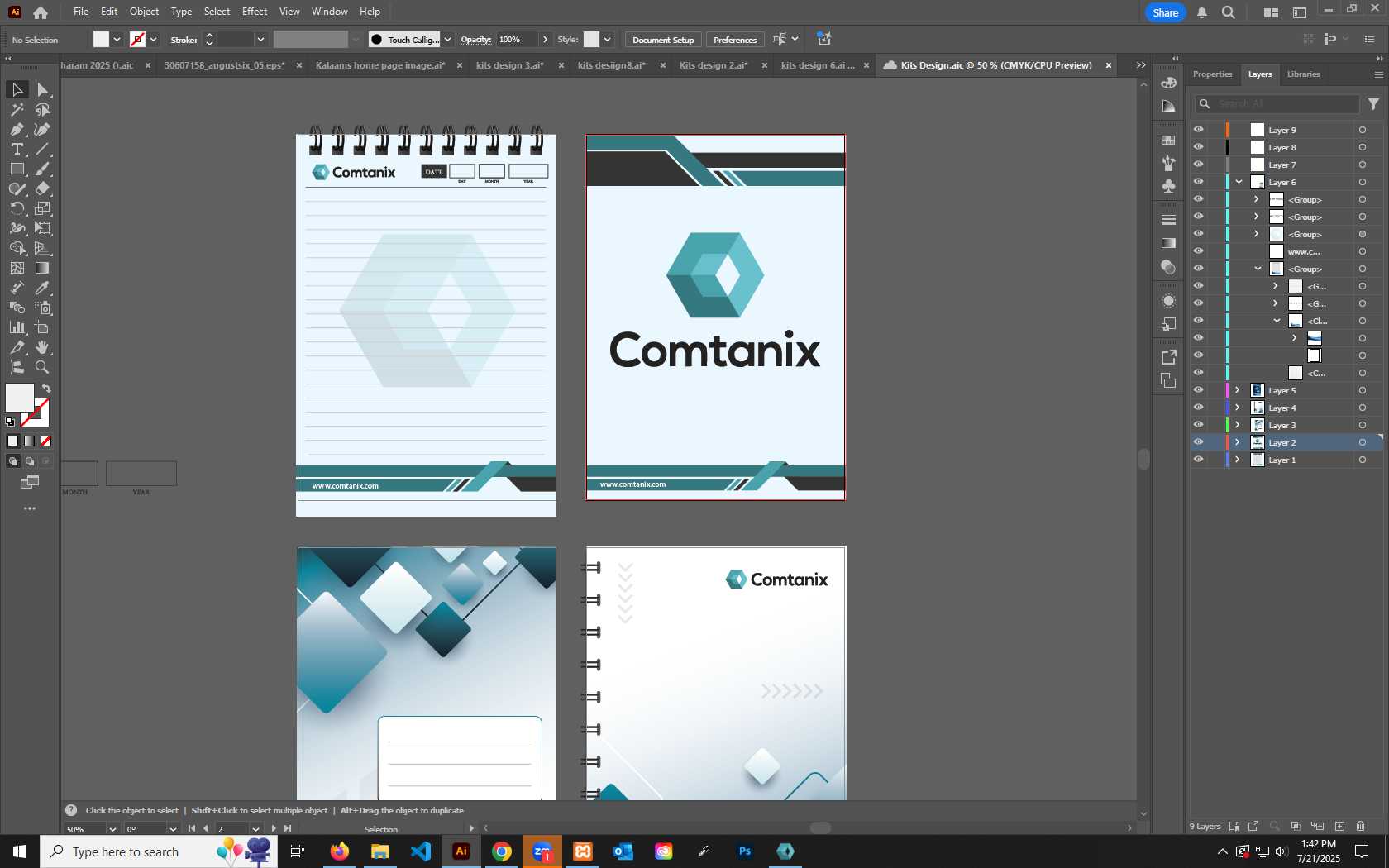This screenshot has width=1389, height=868.
Task: Select the Rectangle tool
Action: tap(17, 169)
